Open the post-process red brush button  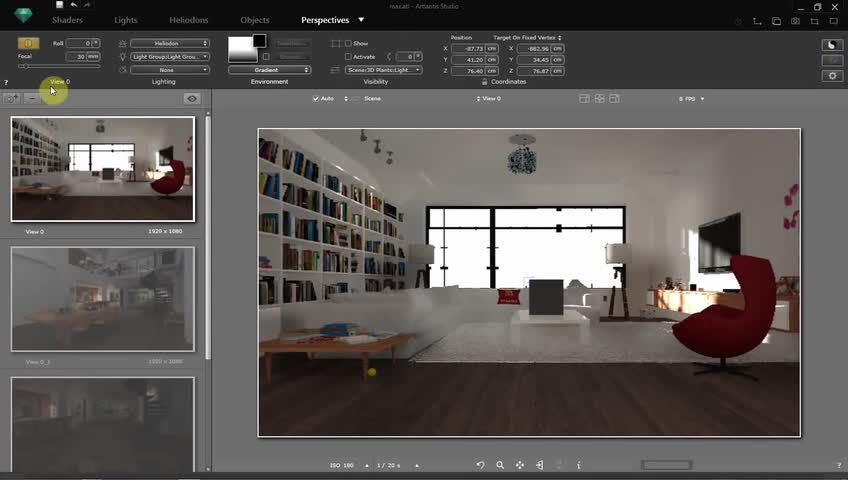[832, 60]
